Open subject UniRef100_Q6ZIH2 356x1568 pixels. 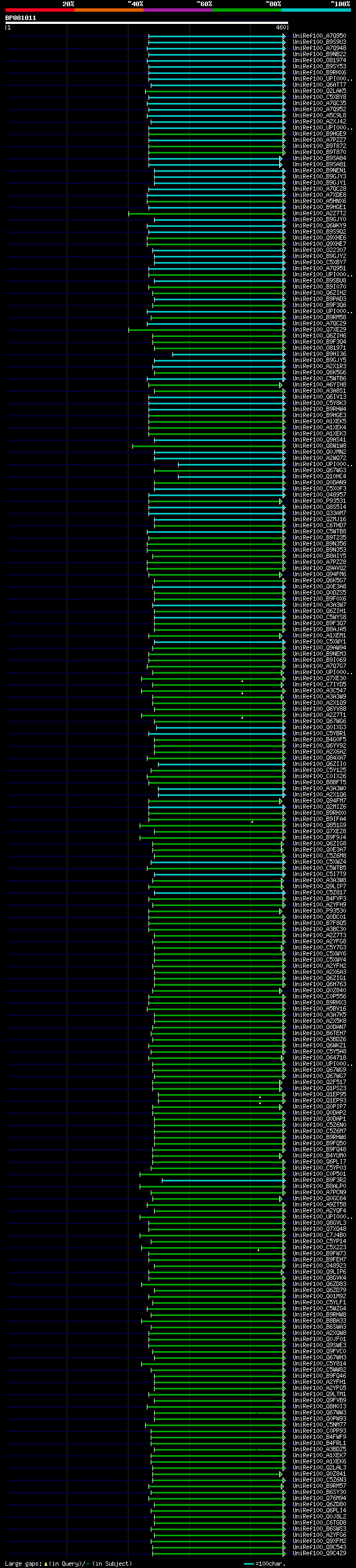point(319,293)
